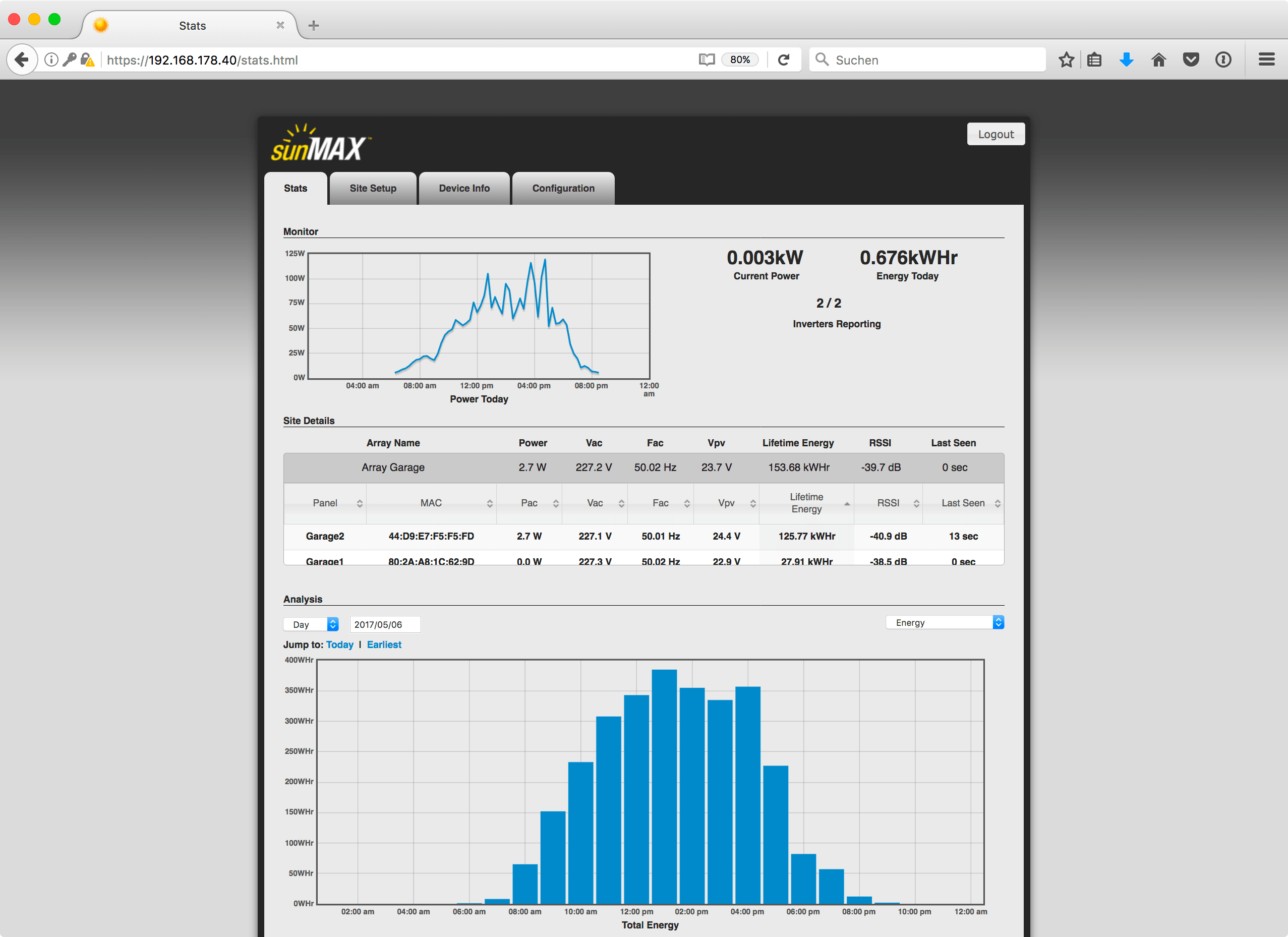Image resolution: width=1288 pixels, height=937 pixels.
Task: Sort table by MAC column
Action: pyautogui.click(x=432, y=503)
